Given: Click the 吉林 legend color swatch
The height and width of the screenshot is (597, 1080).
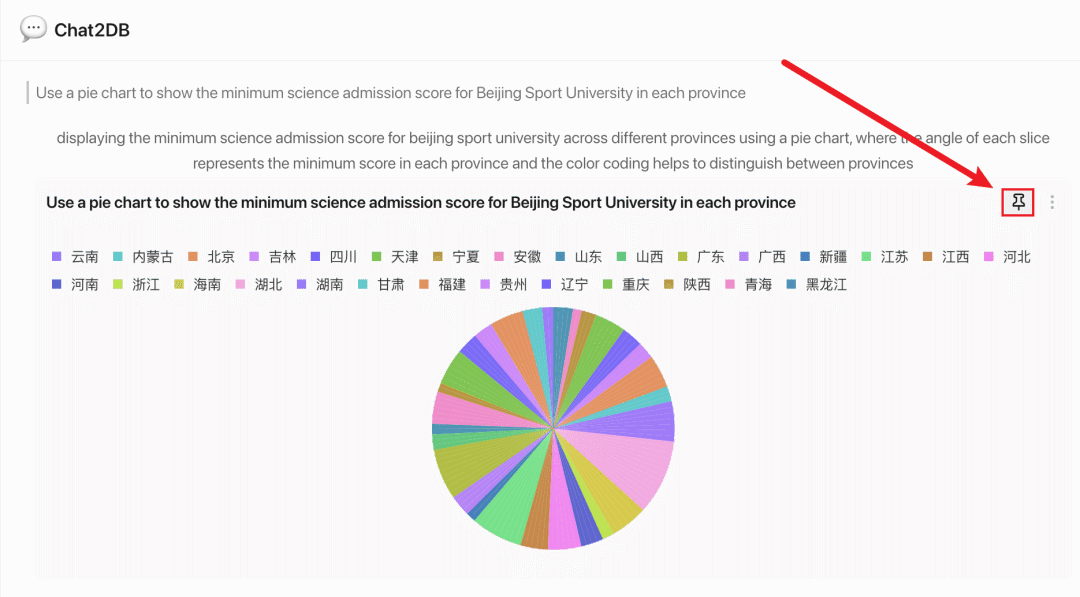Looking at the screenshot, I should pyautogui.click(x=254, y=257).
